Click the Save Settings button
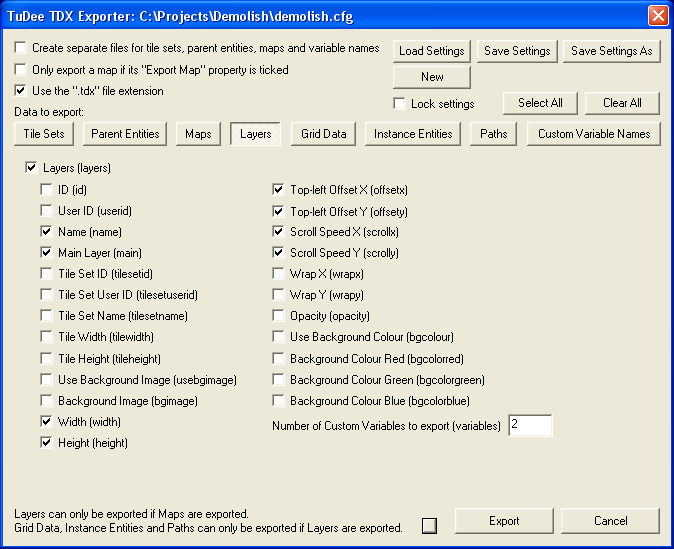 tap(517, 51)
